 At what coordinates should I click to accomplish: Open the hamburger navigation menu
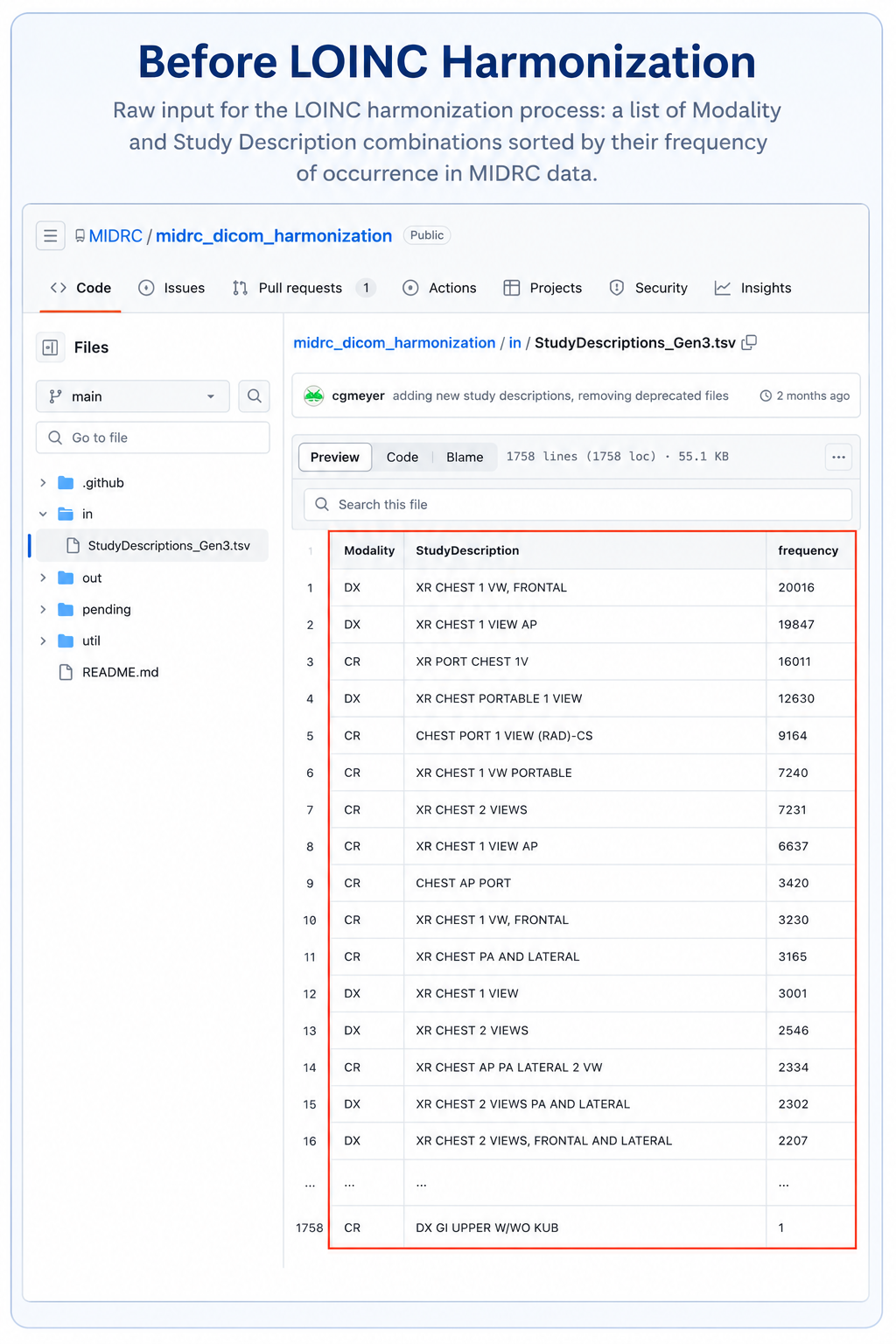[x=51, y=236]
